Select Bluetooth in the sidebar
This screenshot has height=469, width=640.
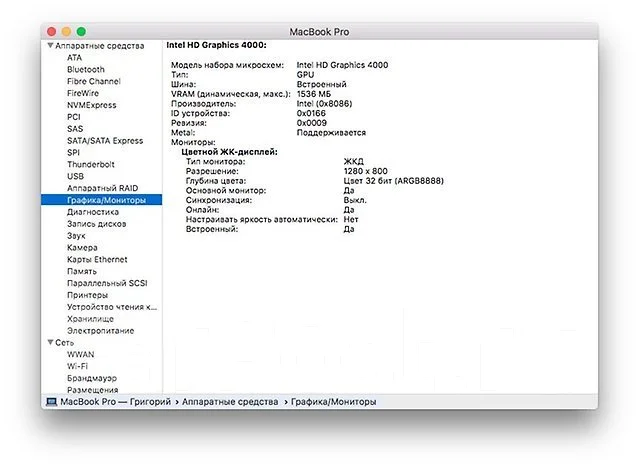(86, 69)
